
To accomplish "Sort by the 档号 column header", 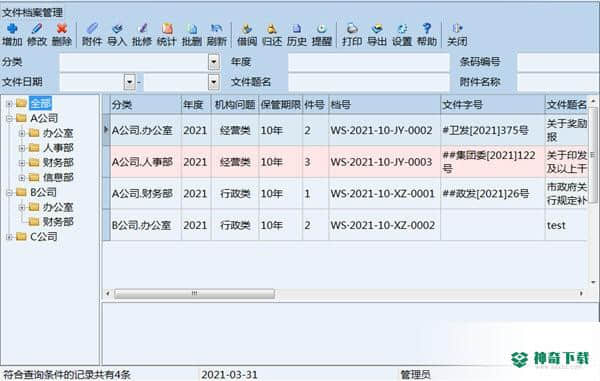I will click(385, 104).
